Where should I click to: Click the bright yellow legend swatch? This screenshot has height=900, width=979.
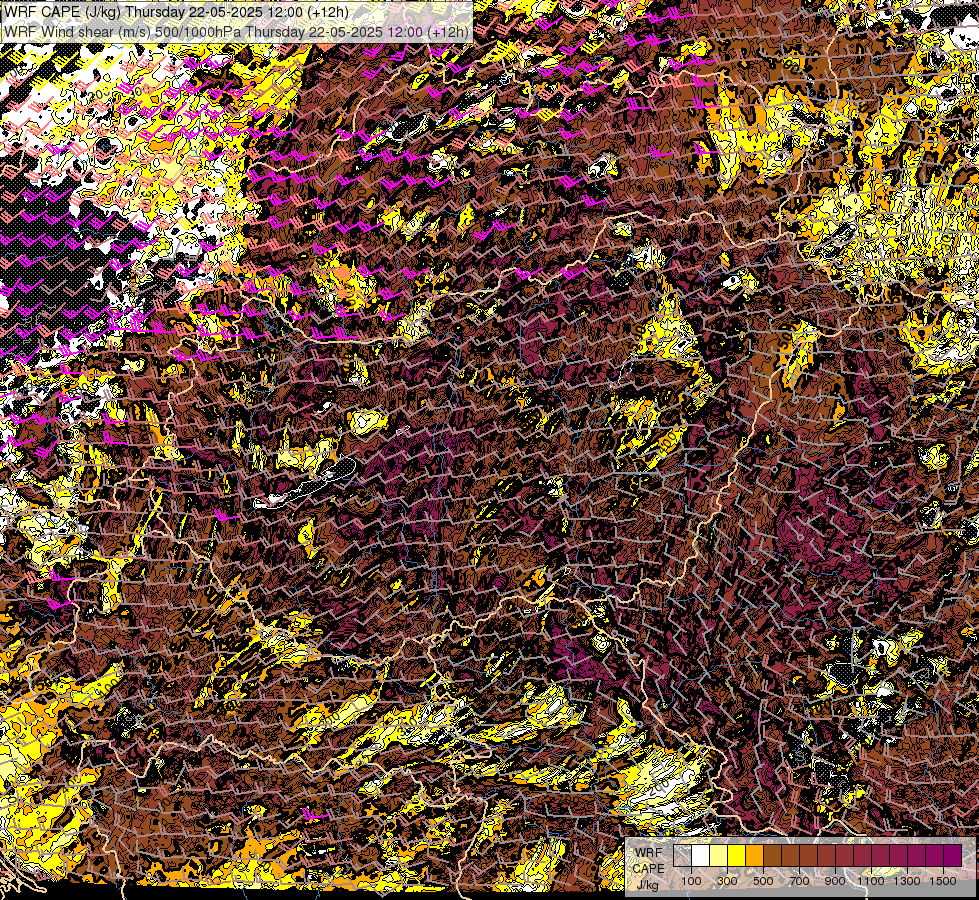point(737,855)
